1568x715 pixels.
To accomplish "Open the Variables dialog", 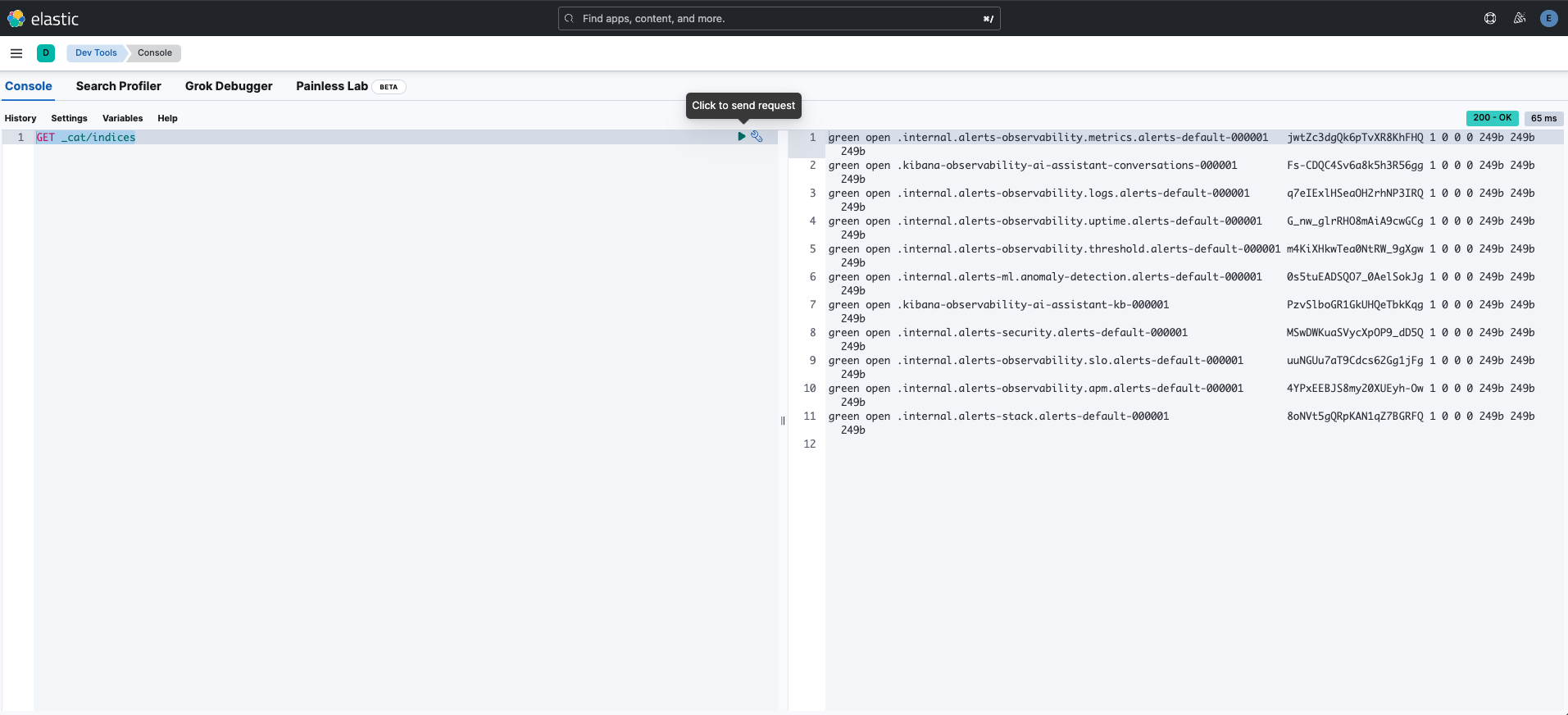I will [x=122, y=118].
